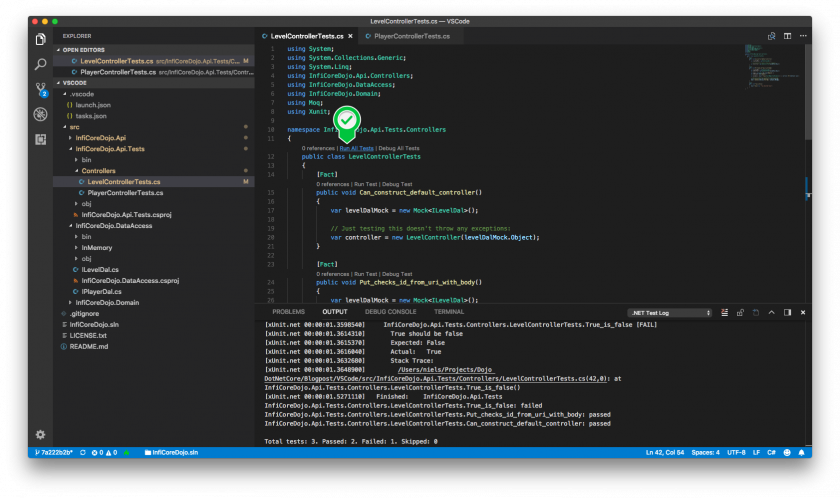This screenshot has width=840, height=498.
Task: Close the output panel
Action: pyautogui.click(x=803, y=312)
